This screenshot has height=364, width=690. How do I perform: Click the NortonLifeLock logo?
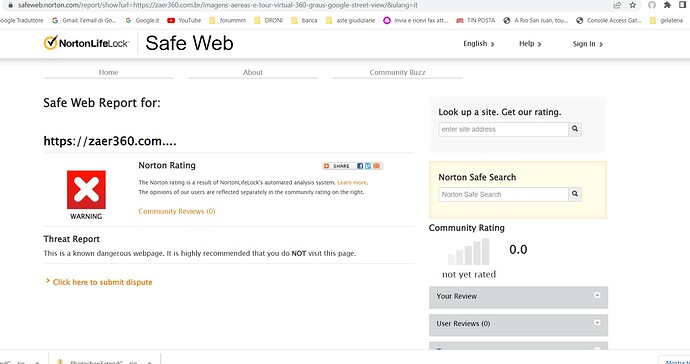click(x=86, y=43)
